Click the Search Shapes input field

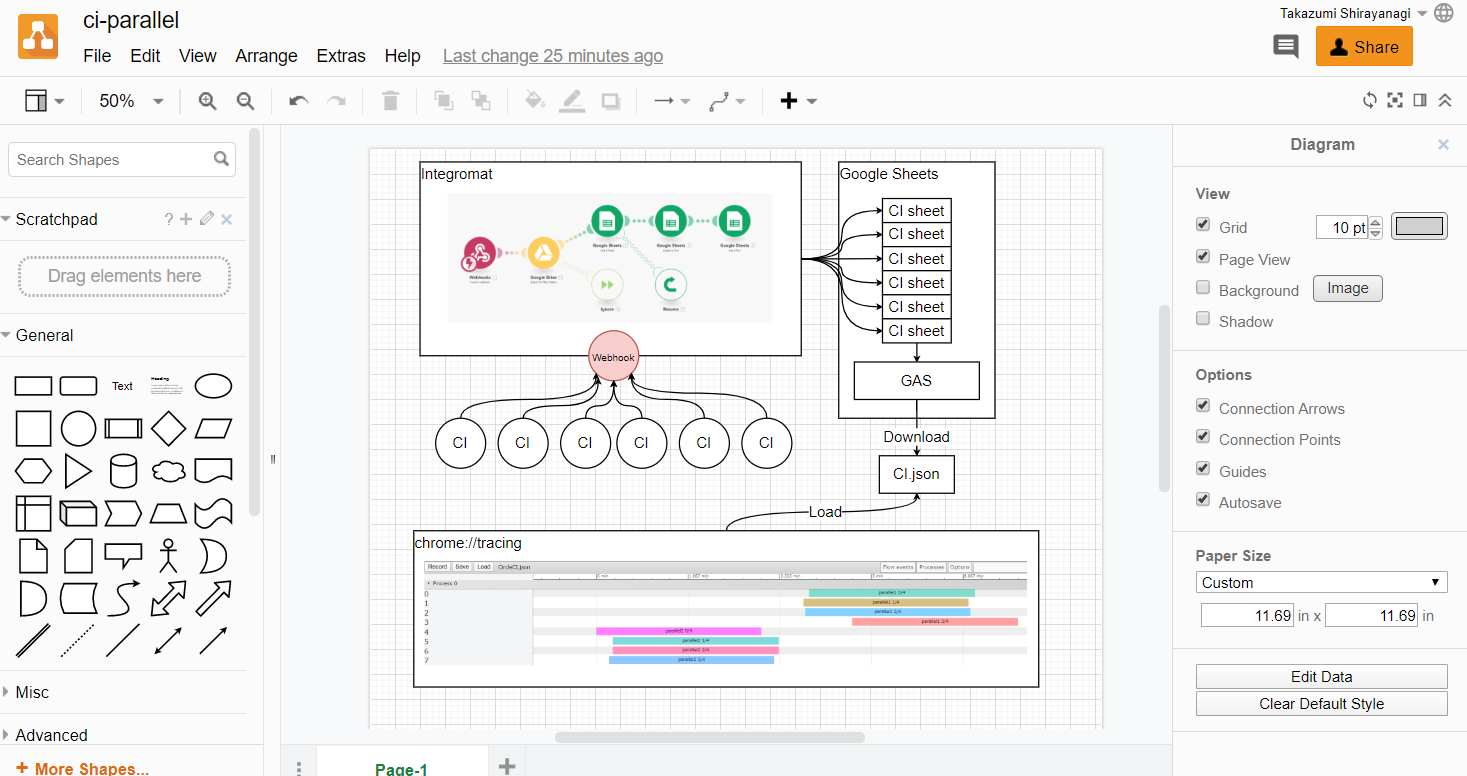(x=122, y=159)
